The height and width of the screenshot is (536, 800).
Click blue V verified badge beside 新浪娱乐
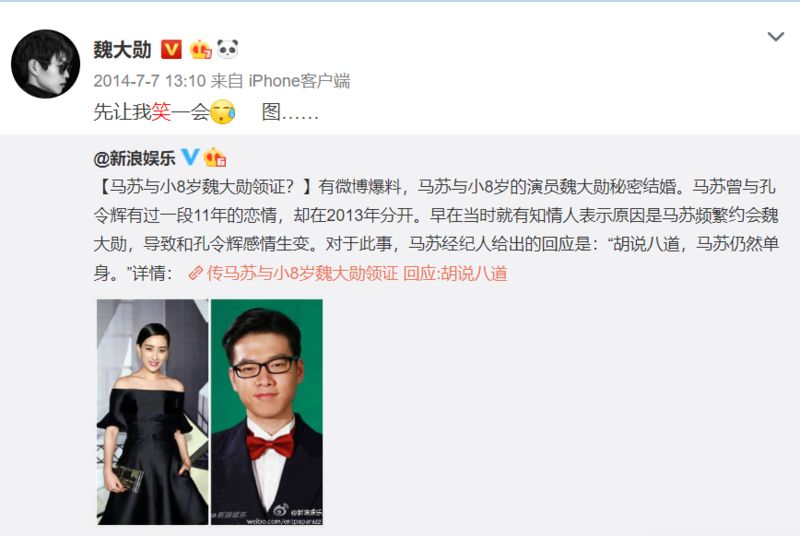tap(190, 157)
